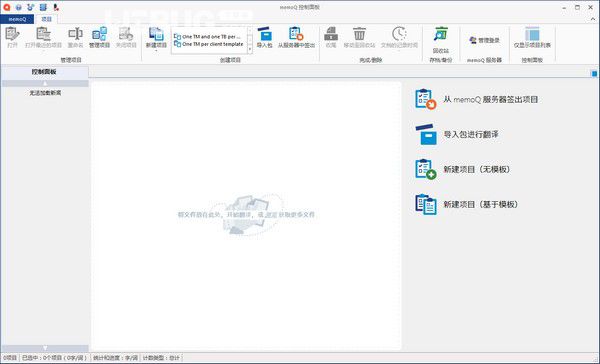Select 'One TM and one TB per...' template
600x364 pixels.
(207, 37)
